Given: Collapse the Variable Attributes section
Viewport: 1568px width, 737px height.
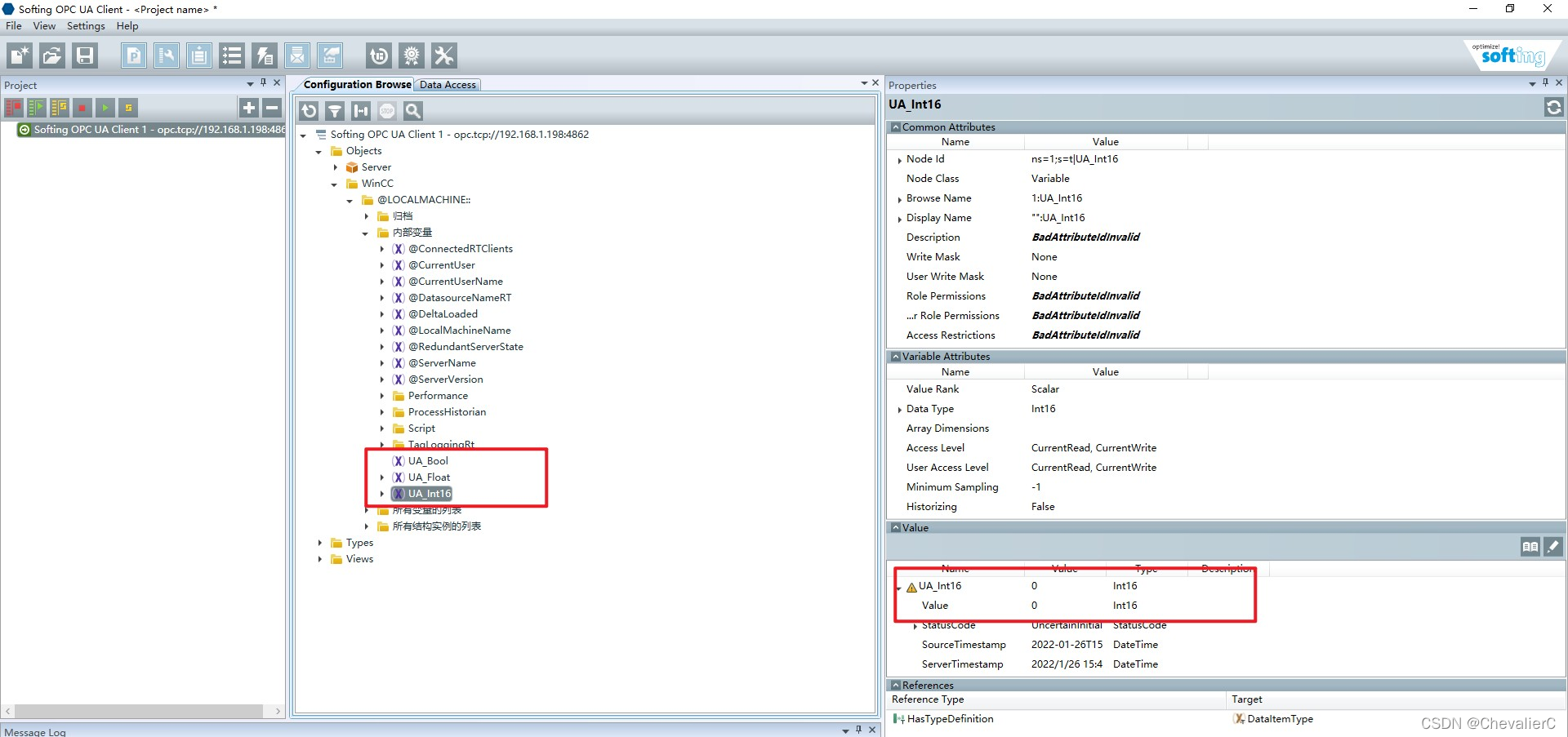Looking at the screenshot, I should click(x=896, y=357).
